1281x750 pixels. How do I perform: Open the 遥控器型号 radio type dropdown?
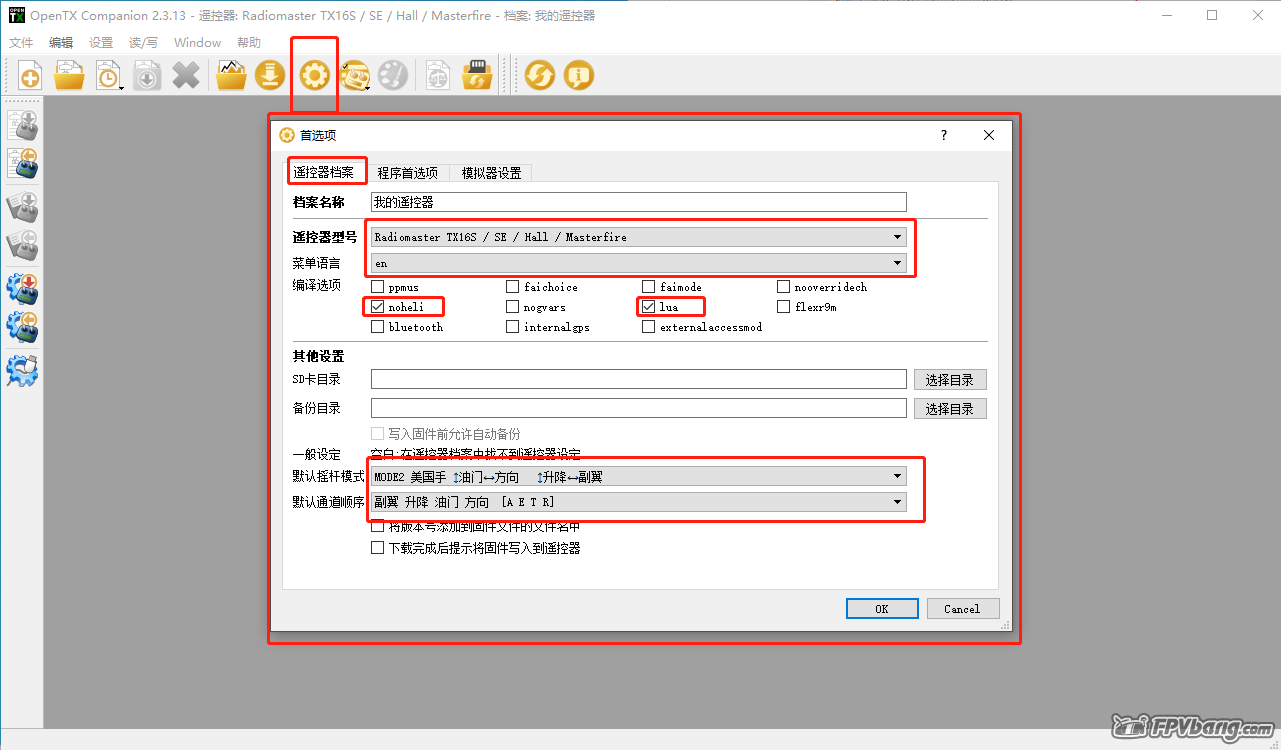tap(639, 237)
